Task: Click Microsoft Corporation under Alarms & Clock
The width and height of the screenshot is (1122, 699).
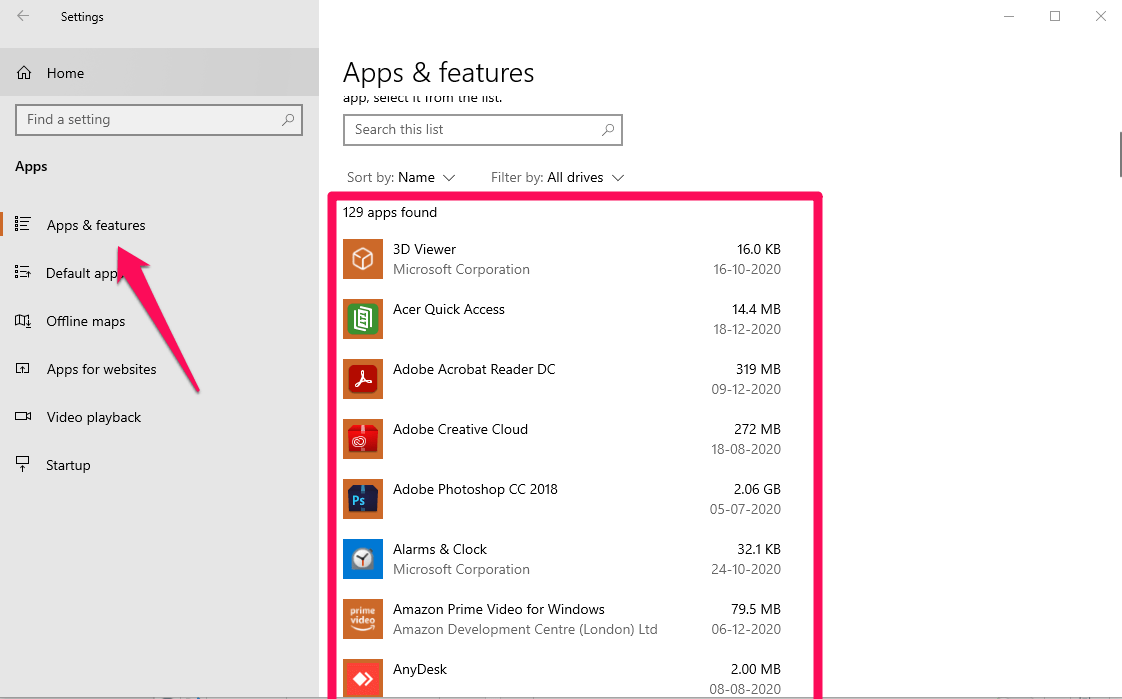Action: click(x=462, y=570)
